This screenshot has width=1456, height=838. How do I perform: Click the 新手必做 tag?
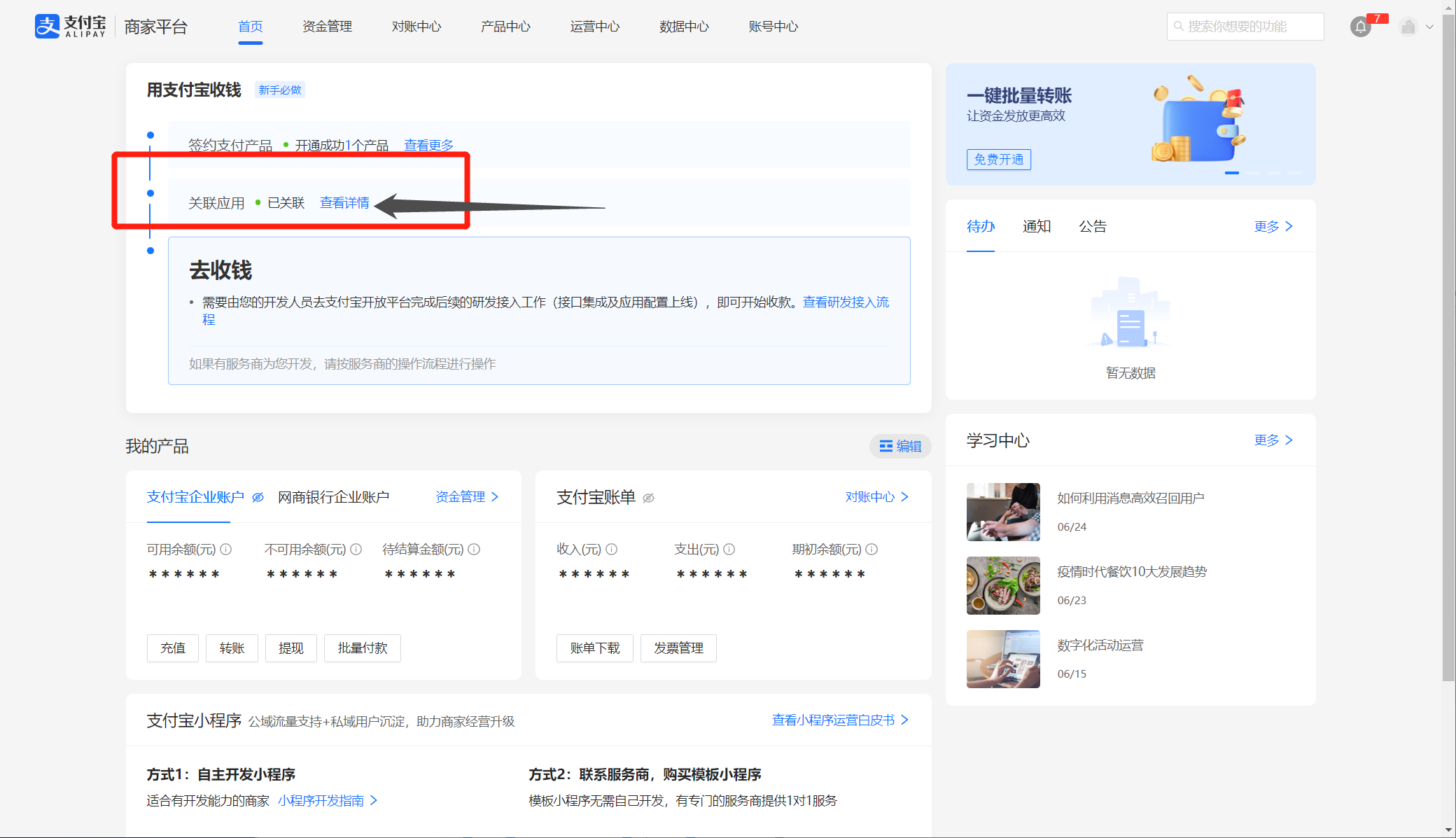click(280, 90)
